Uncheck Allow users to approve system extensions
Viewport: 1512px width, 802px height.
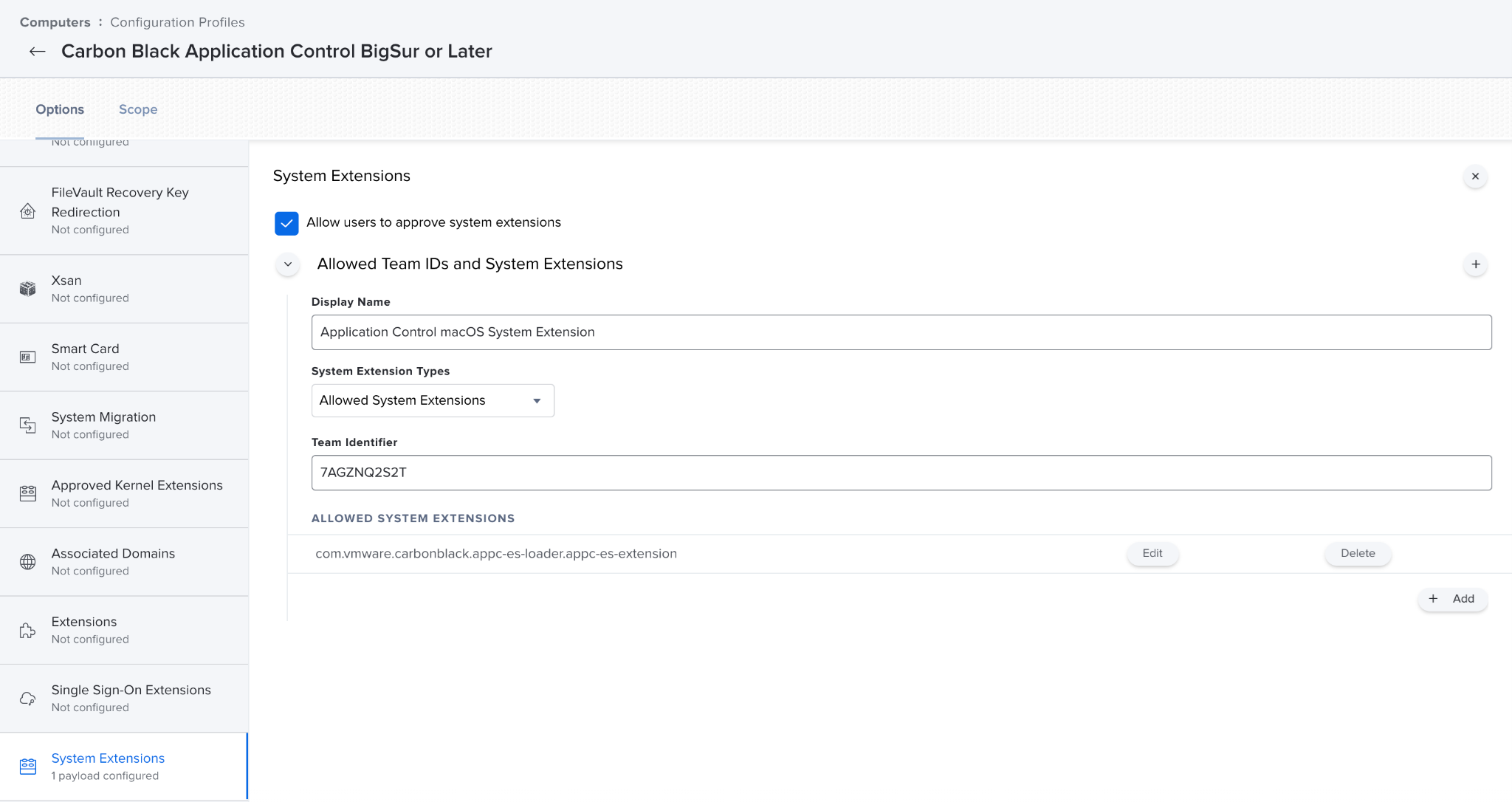pyautogui.click(x=286, y=223)
